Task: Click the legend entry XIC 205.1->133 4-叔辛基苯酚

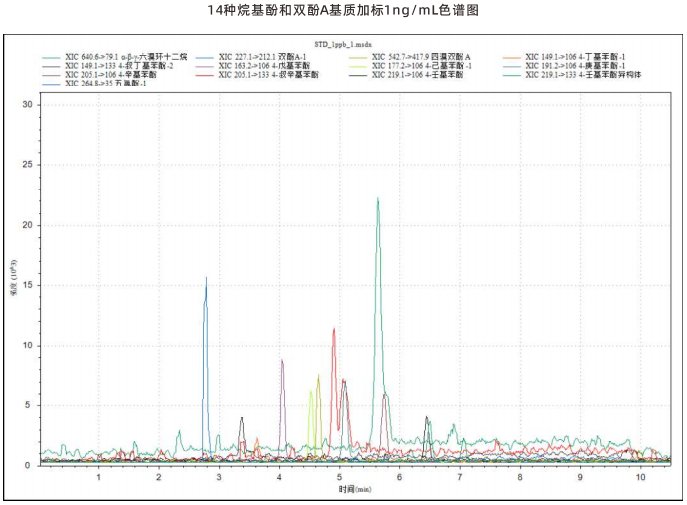Action: [x=257, y=74]
